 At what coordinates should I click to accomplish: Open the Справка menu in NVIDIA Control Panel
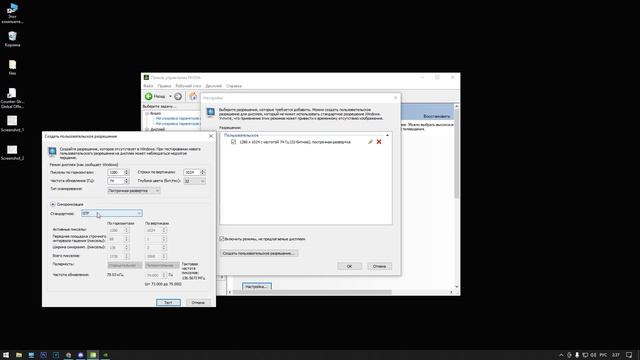tap(234, 86)
